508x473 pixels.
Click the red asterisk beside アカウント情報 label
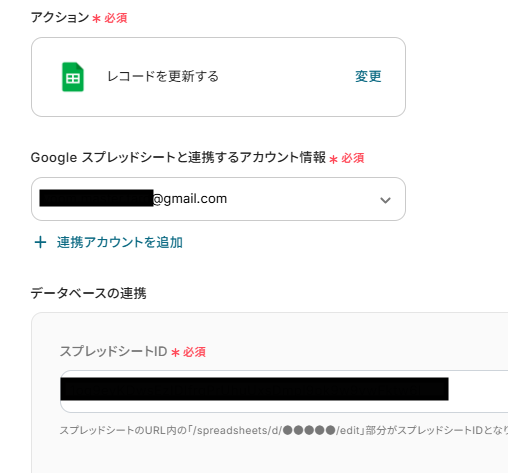click(333, 159)
